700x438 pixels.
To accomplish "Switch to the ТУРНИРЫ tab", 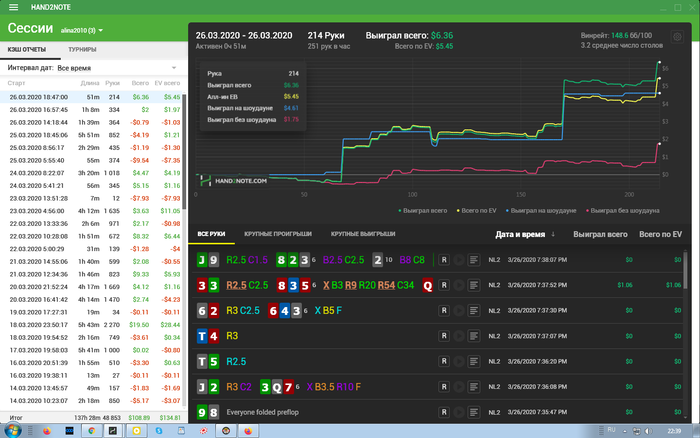I will [82, 50].
